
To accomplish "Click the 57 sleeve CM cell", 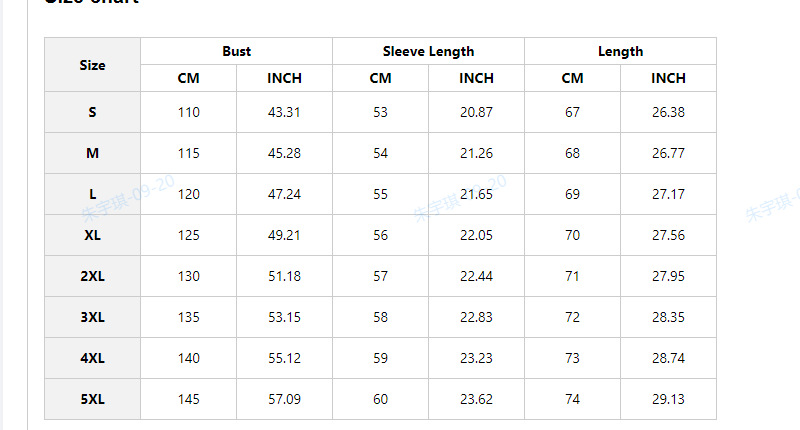I will pyautogui.click(x=380, y=276).
